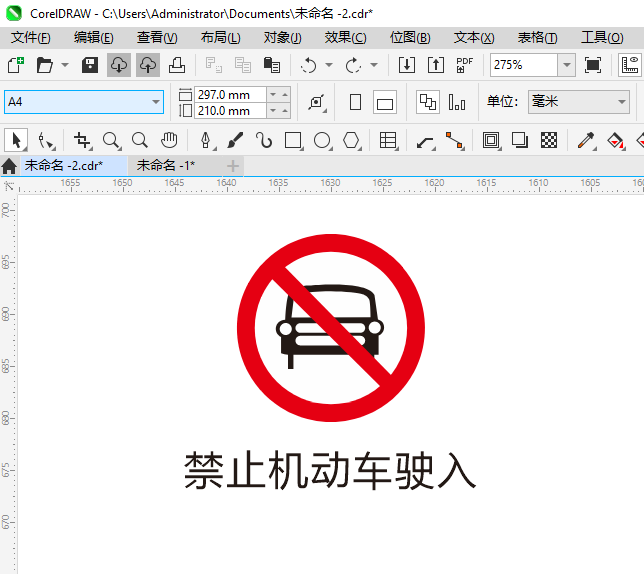The image size is (644, 574).
Task: Click the 禁止机动车驶入 text on canvas
Action: pyautogui.click(x=330, y=470)
